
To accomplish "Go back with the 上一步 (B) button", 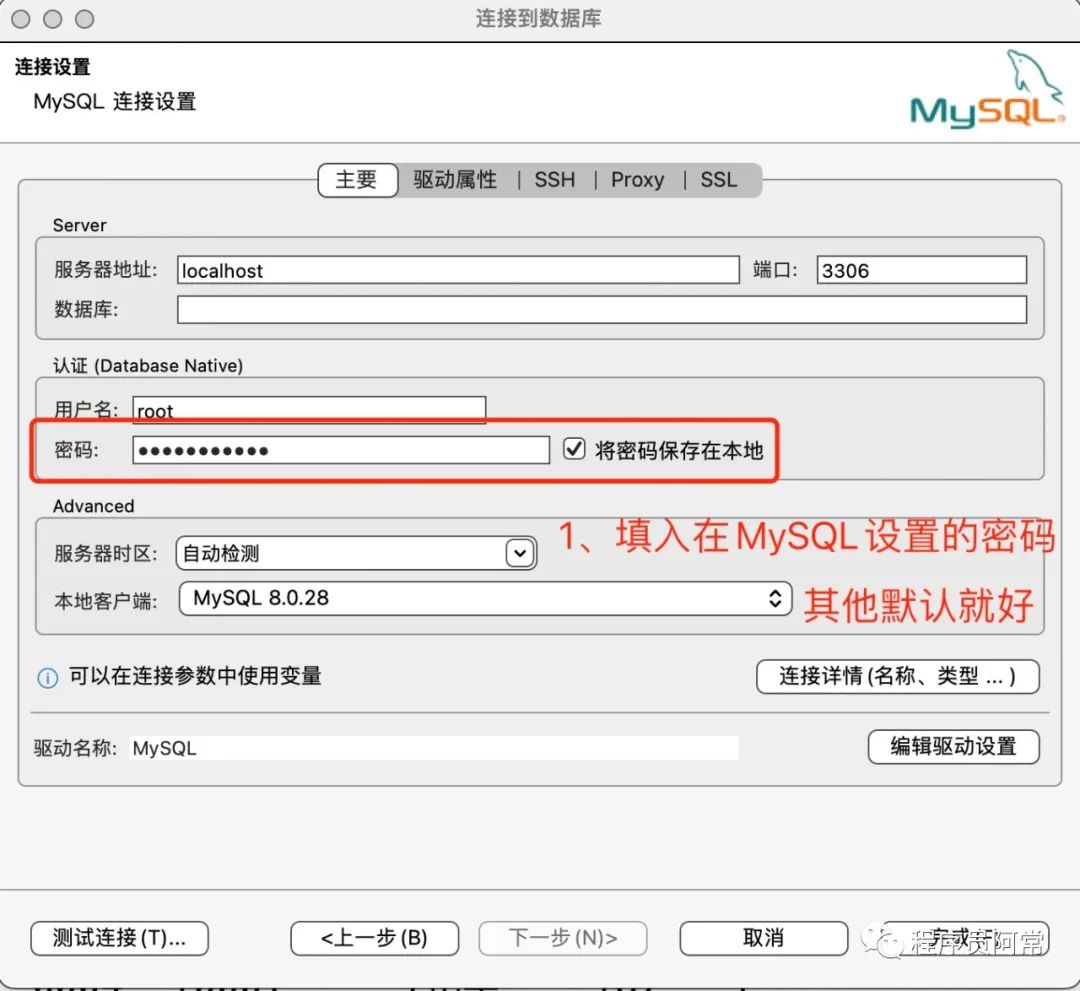I will tap(374, 938).
